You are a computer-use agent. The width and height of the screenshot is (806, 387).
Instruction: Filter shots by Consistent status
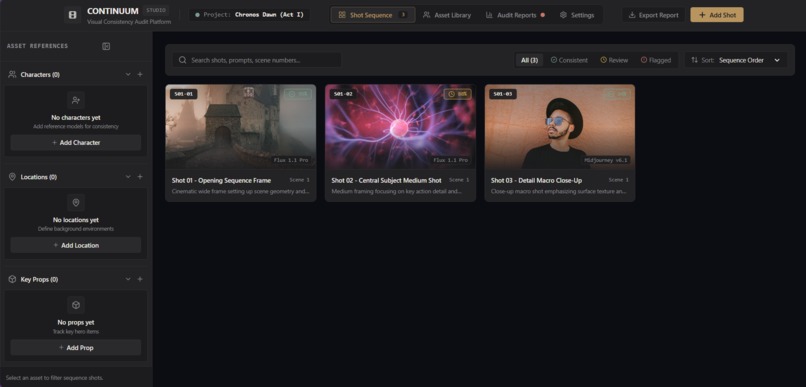coord(569,60)
